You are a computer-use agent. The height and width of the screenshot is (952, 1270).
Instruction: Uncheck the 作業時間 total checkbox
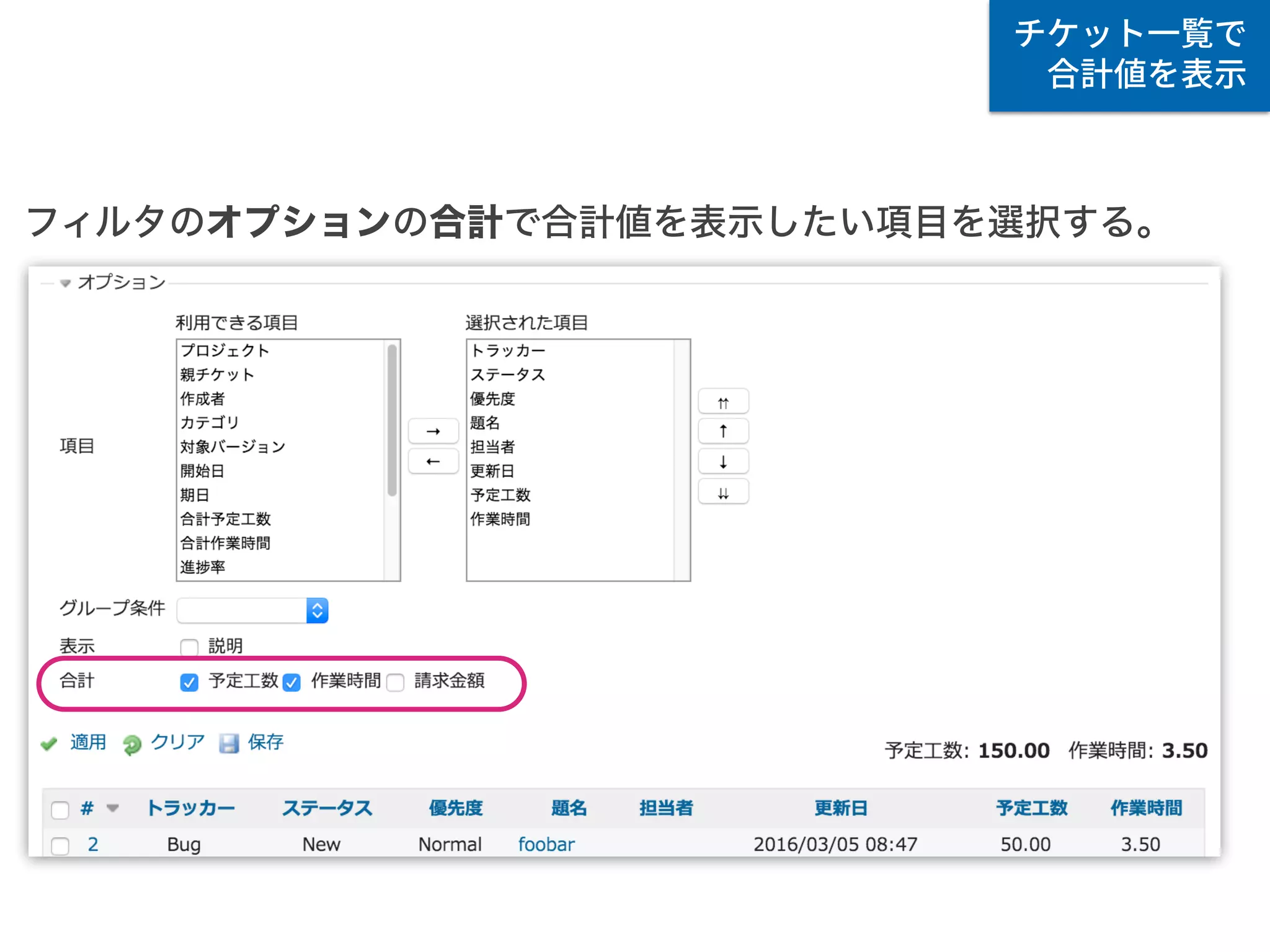point(291,682)
